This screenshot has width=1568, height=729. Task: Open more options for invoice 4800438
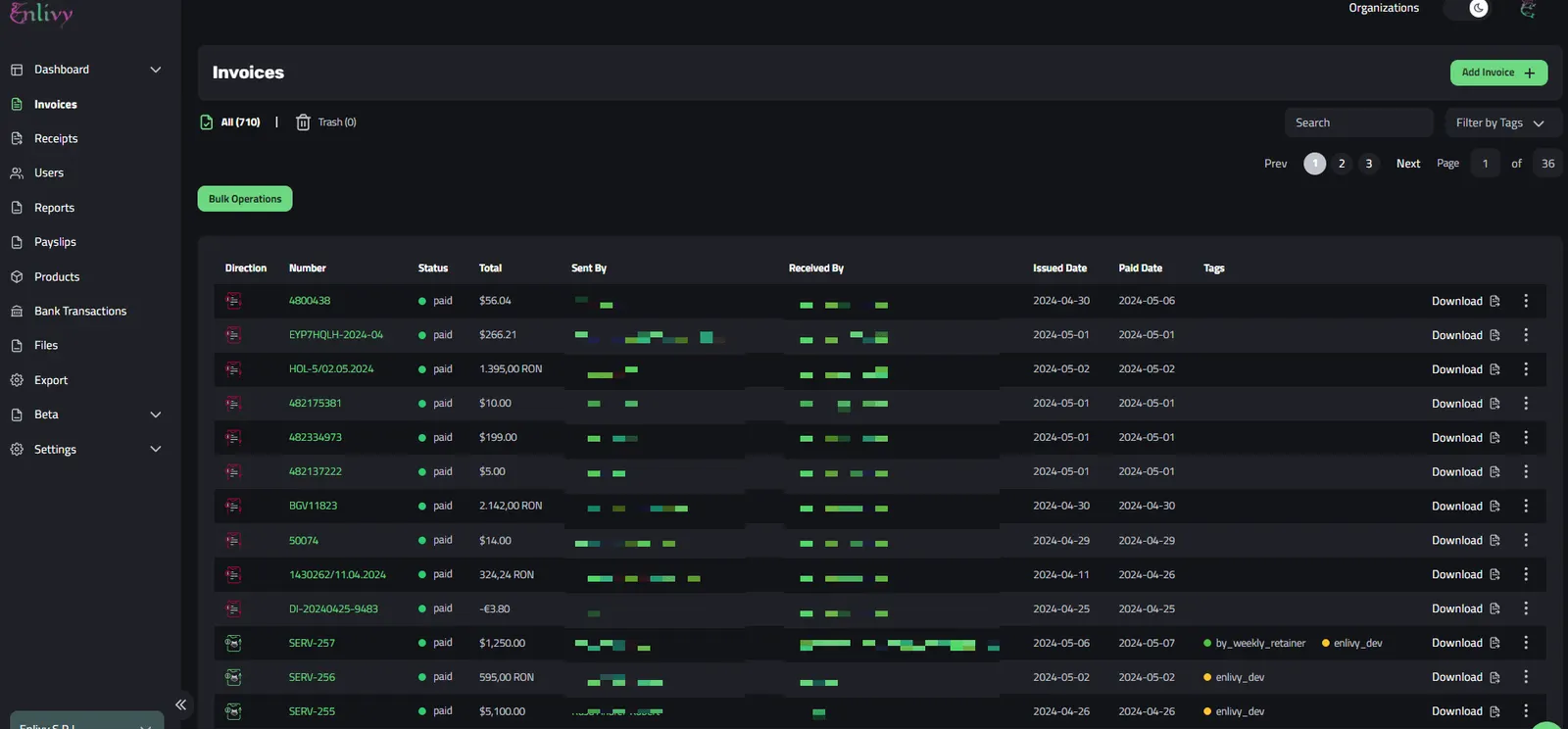1526,301
